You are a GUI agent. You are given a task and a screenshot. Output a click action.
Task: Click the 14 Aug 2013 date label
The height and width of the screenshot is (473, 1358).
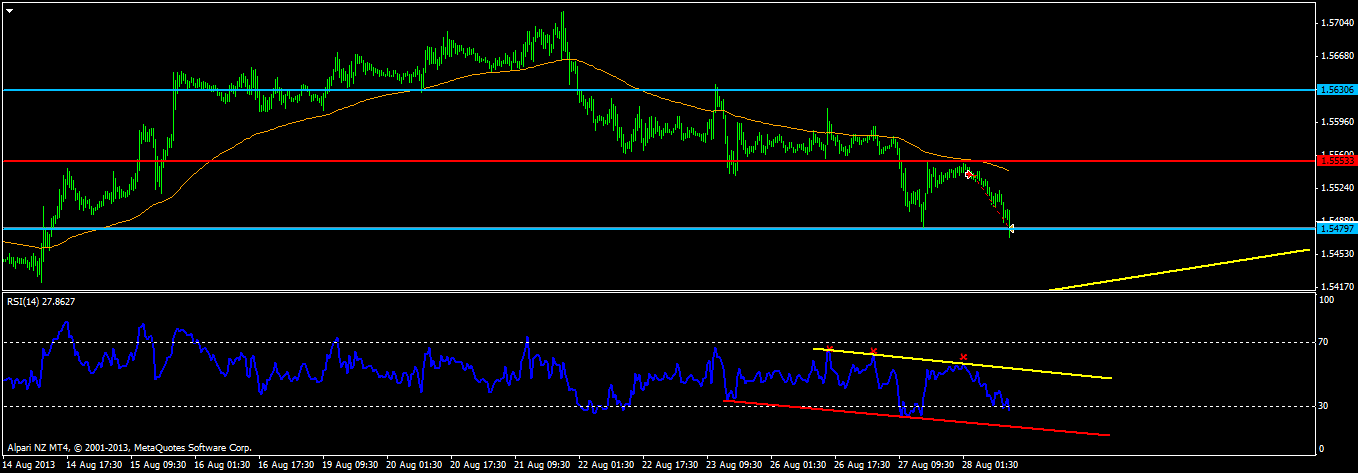[28, 465]
